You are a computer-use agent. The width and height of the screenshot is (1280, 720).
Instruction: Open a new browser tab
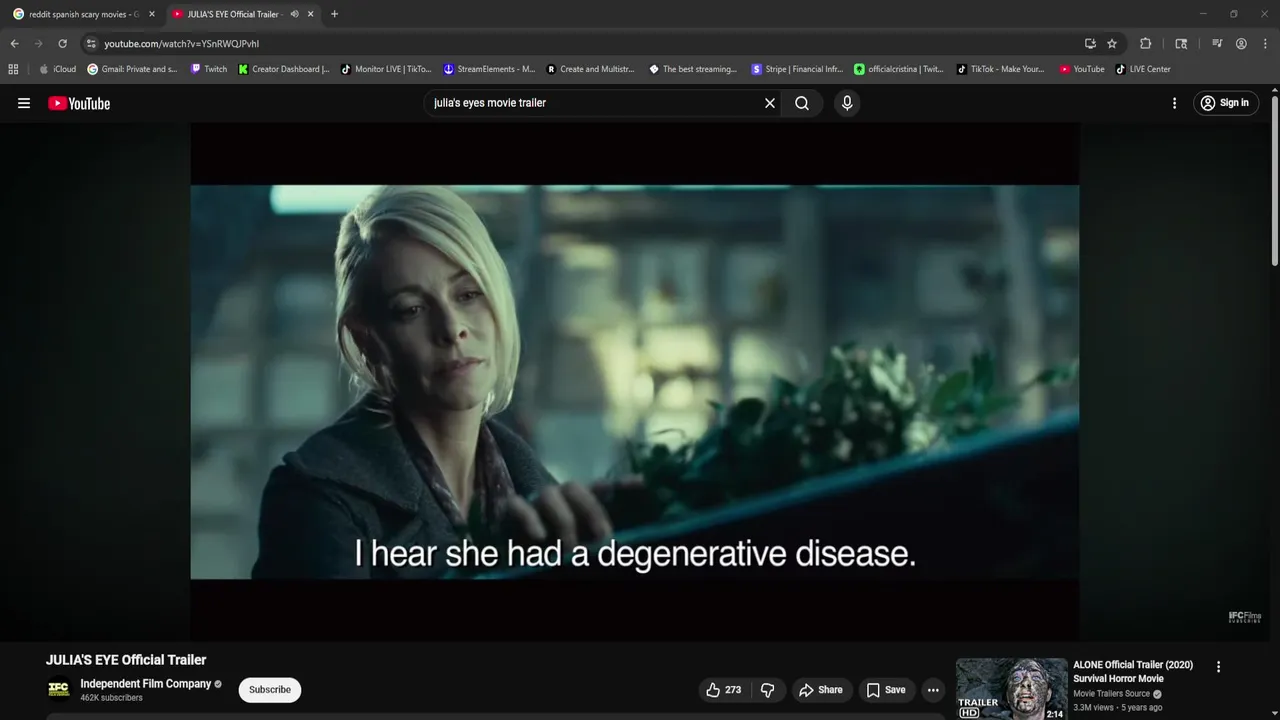334,14
